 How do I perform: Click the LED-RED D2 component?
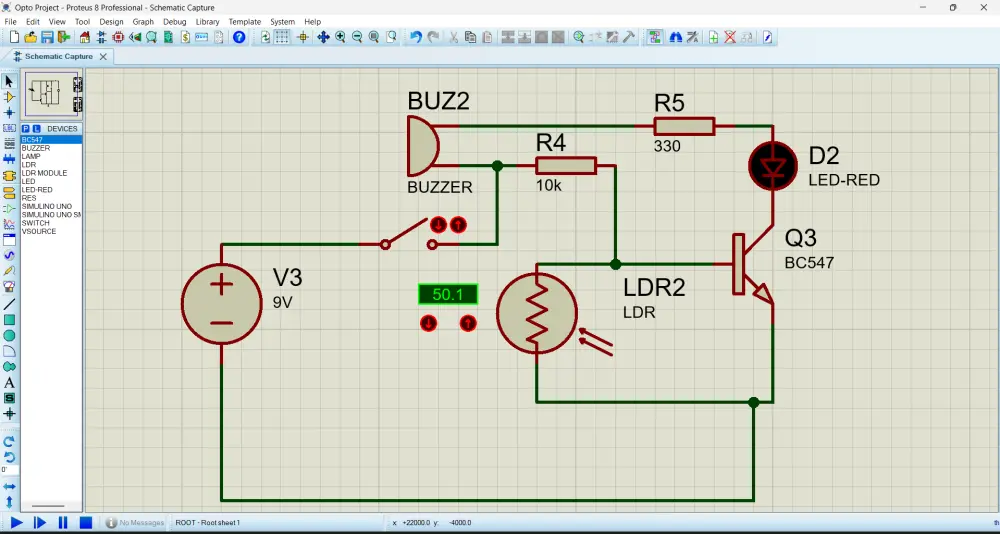coord(773,167)
